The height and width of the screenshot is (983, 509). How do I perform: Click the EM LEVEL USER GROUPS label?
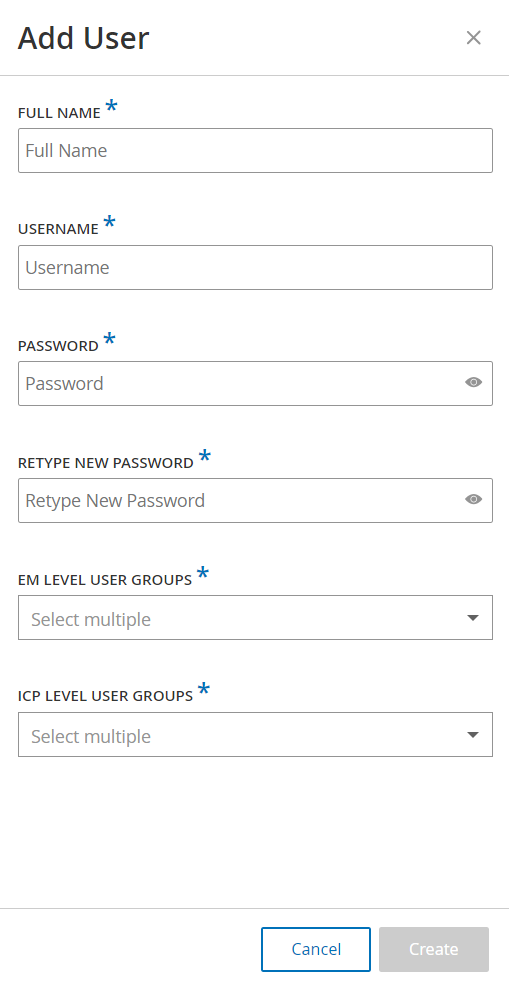click(x=105, y=580)
